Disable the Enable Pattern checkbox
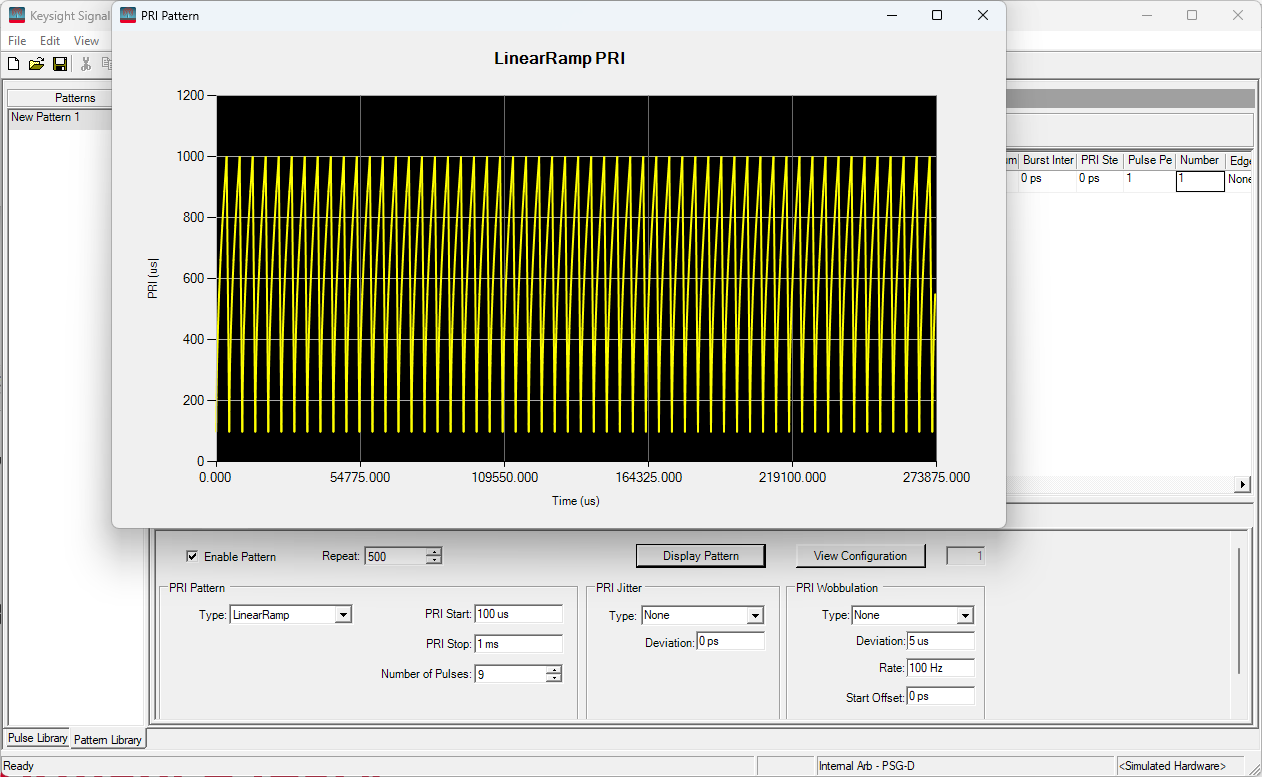Viewport: 1262px width, 777px height. pos(193,556)
